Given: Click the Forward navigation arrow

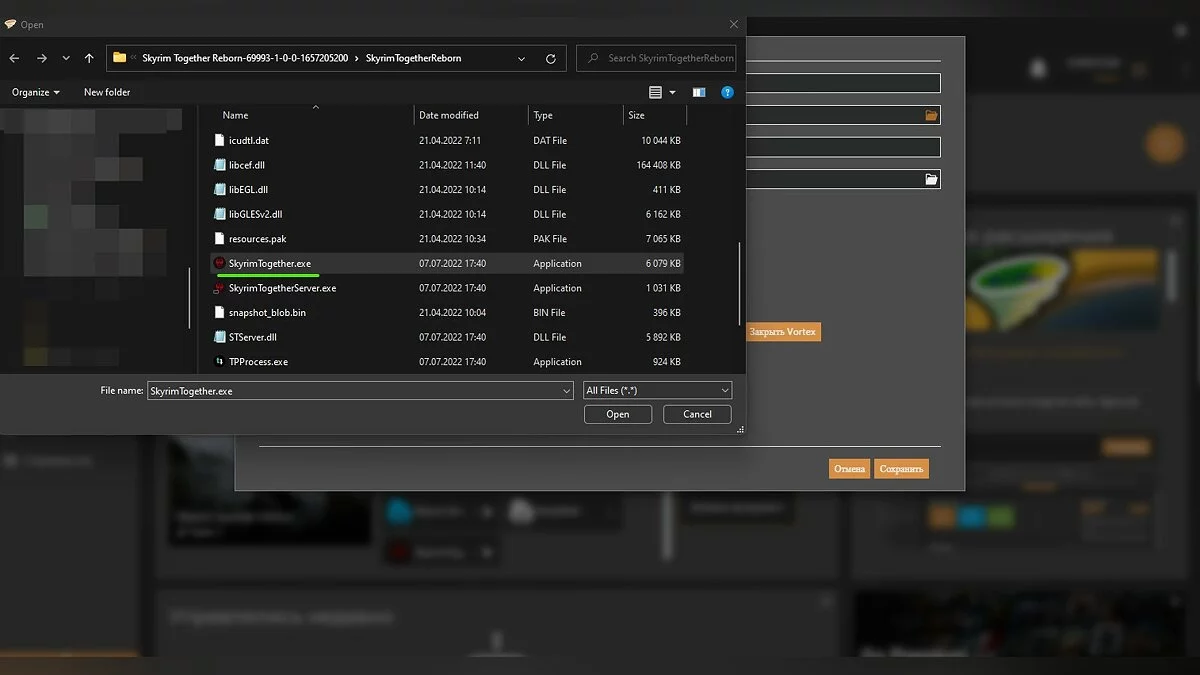Looking at the screenshot, I should 41,59.
